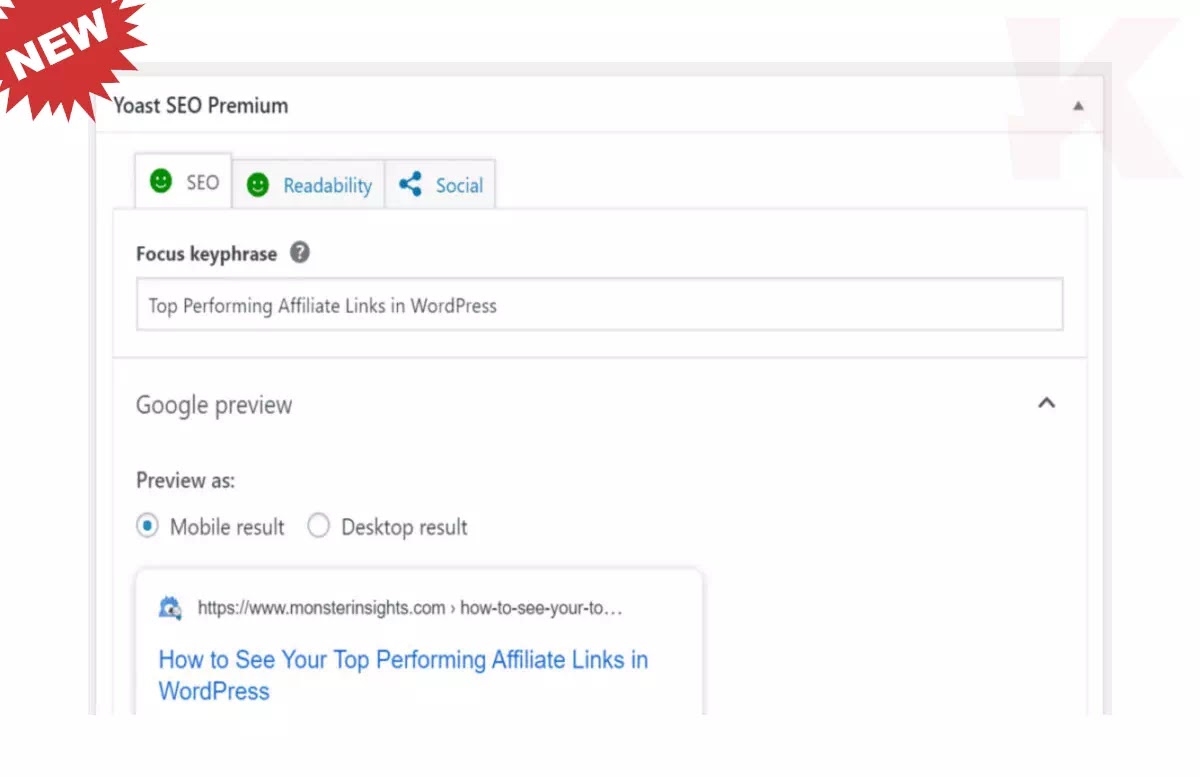This screenshot has width=1200, height=777.
Task: Click the Social share icon
Action: (410, 184)
